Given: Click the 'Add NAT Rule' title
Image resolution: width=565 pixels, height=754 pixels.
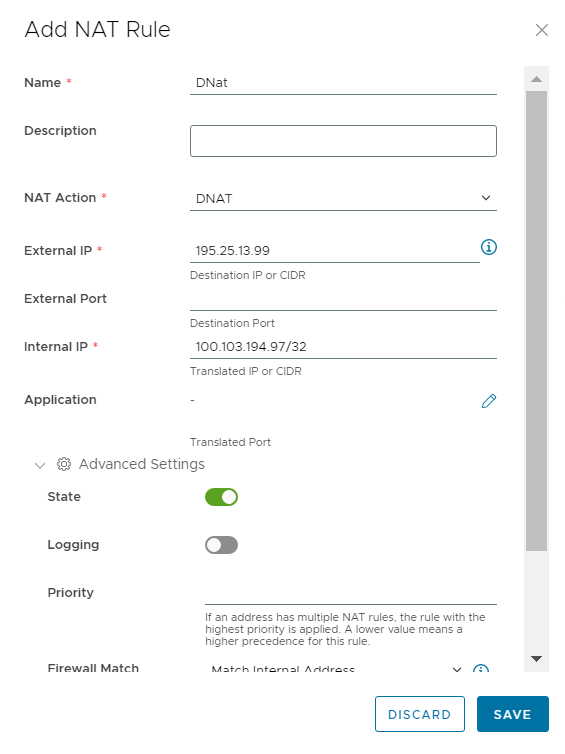Looking at the screenshot, I should tap(98, 29).
